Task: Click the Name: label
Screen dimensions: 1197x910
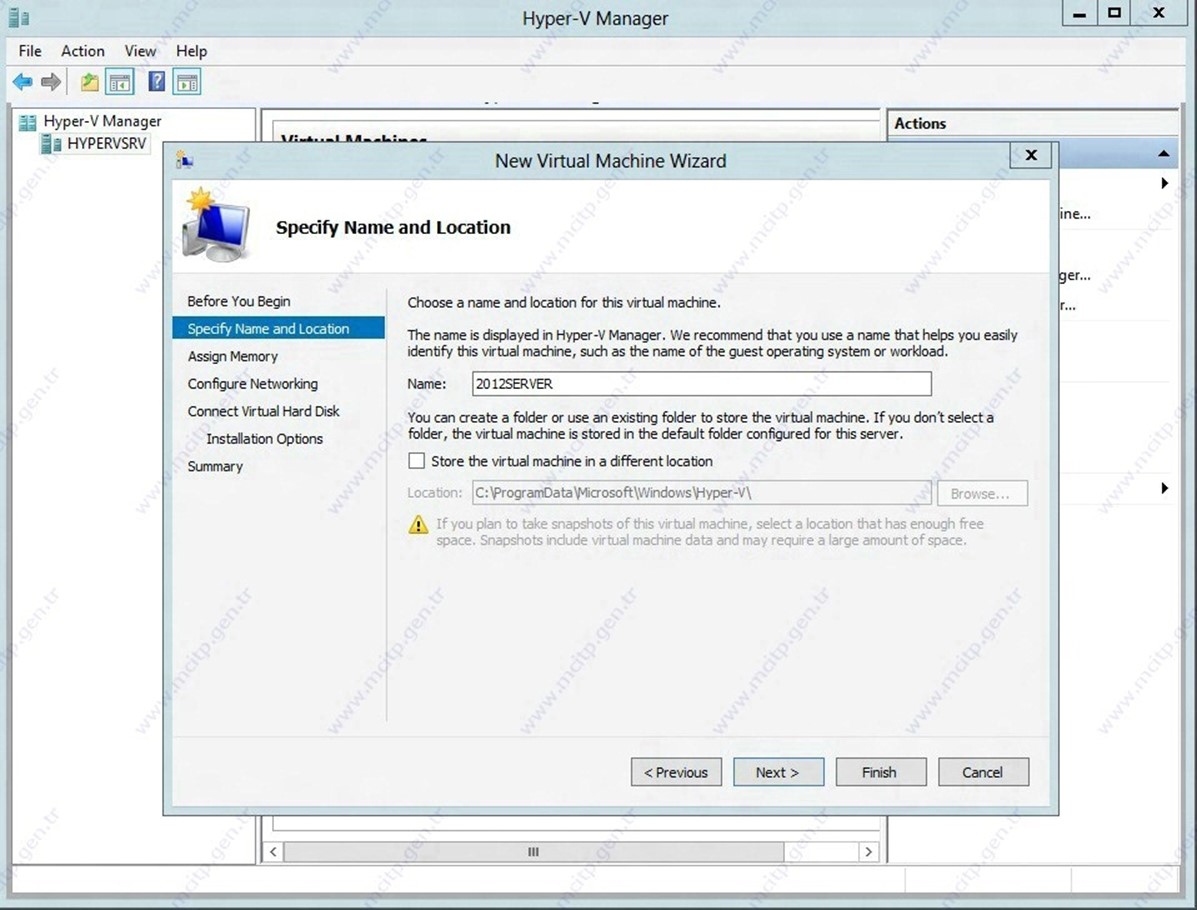Action: click(427, 384)
